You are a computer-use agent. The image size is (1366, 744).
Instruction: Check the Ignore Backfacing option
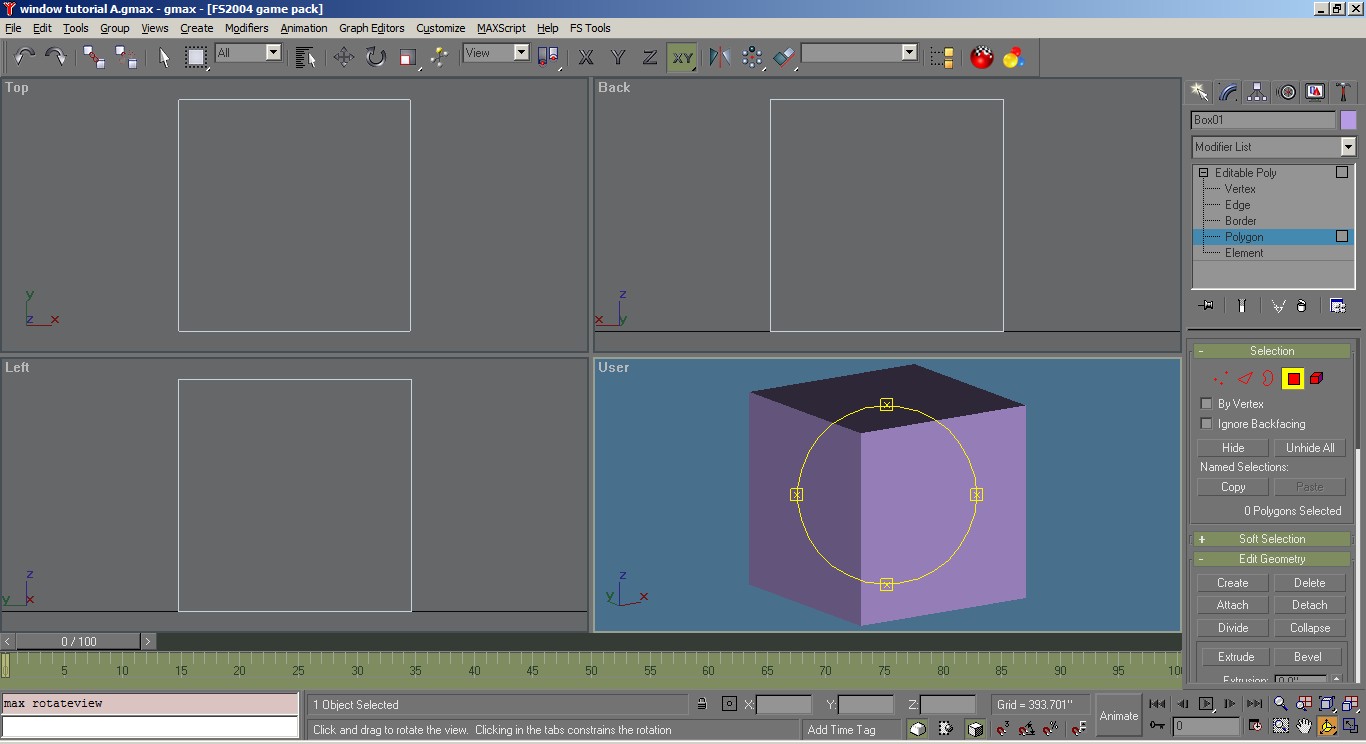(1206, 424)
